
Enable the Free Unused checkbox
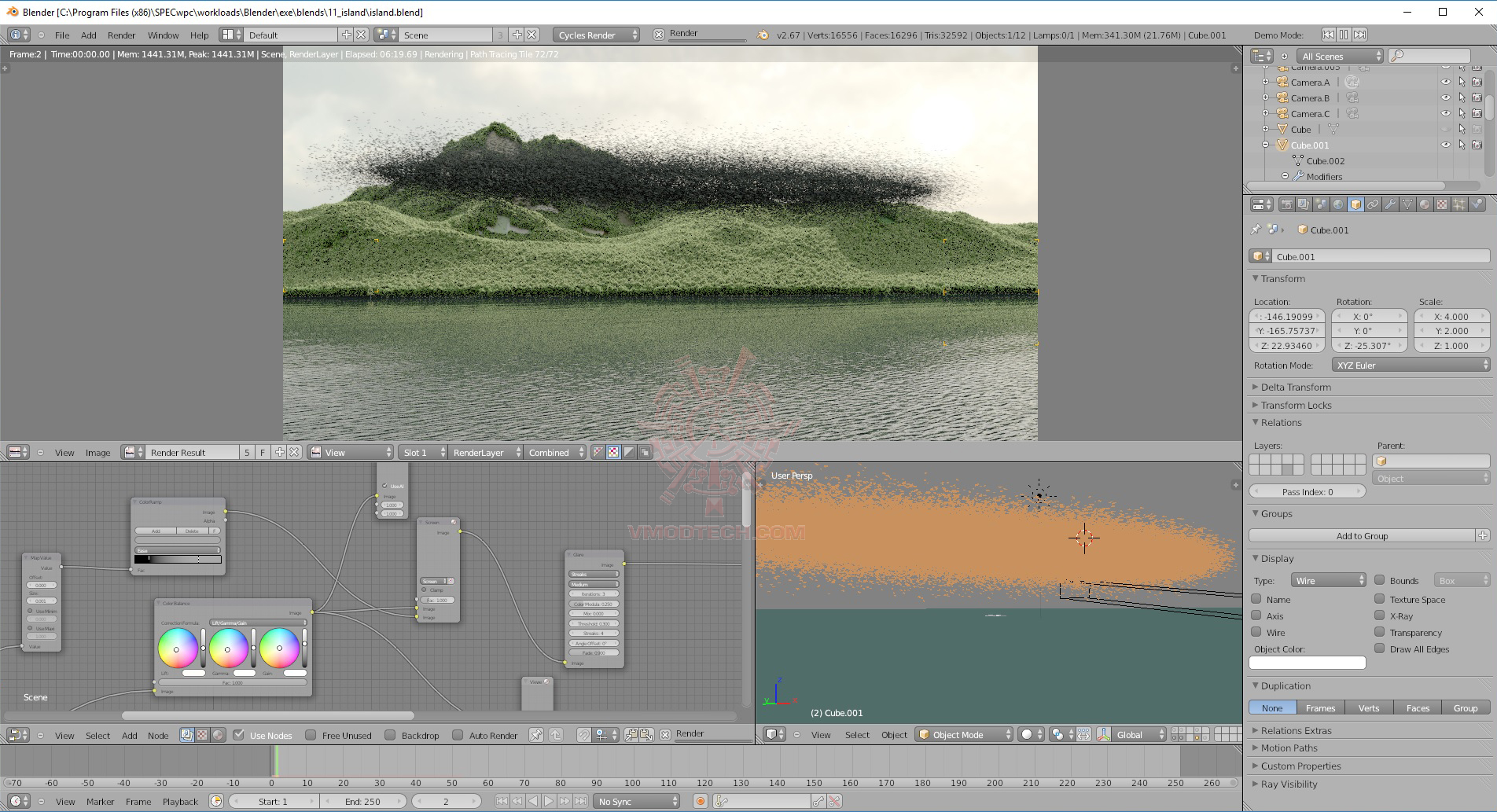click(x=311, y=735)
